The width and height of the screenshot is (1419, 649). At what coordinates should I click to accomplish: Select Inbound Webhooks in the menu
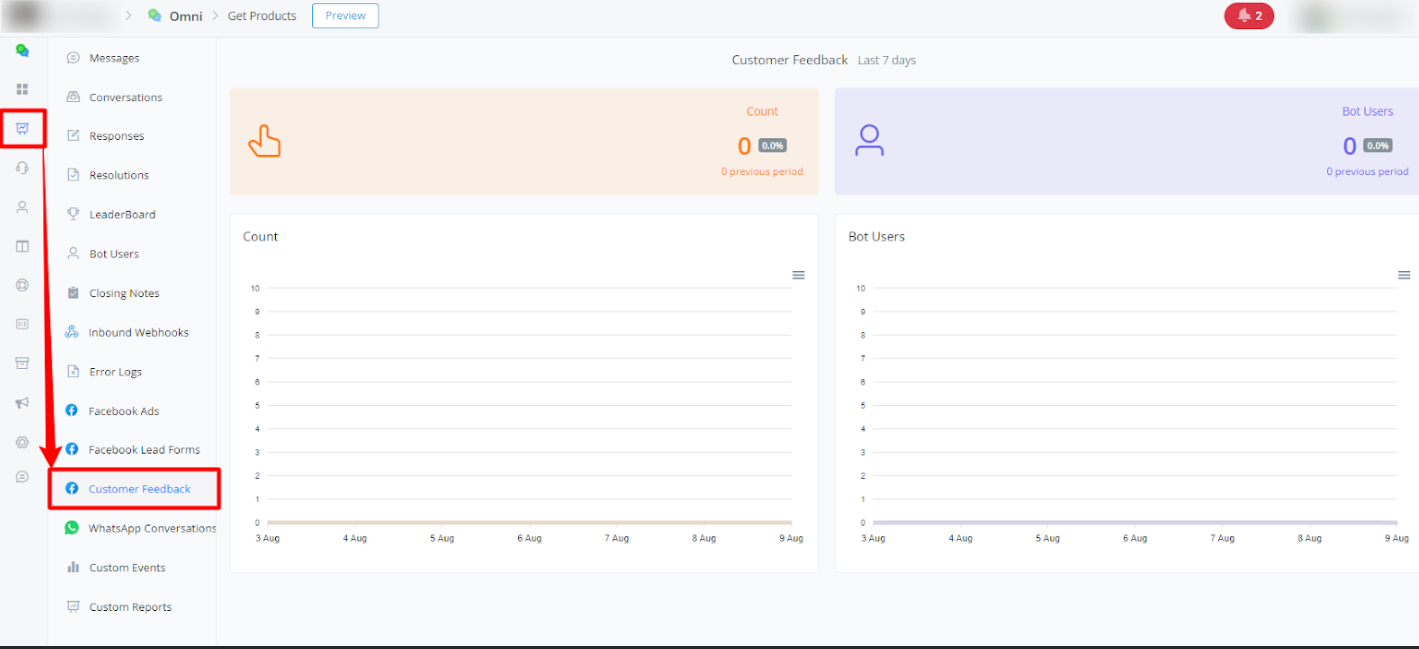[x=138, y=332]
